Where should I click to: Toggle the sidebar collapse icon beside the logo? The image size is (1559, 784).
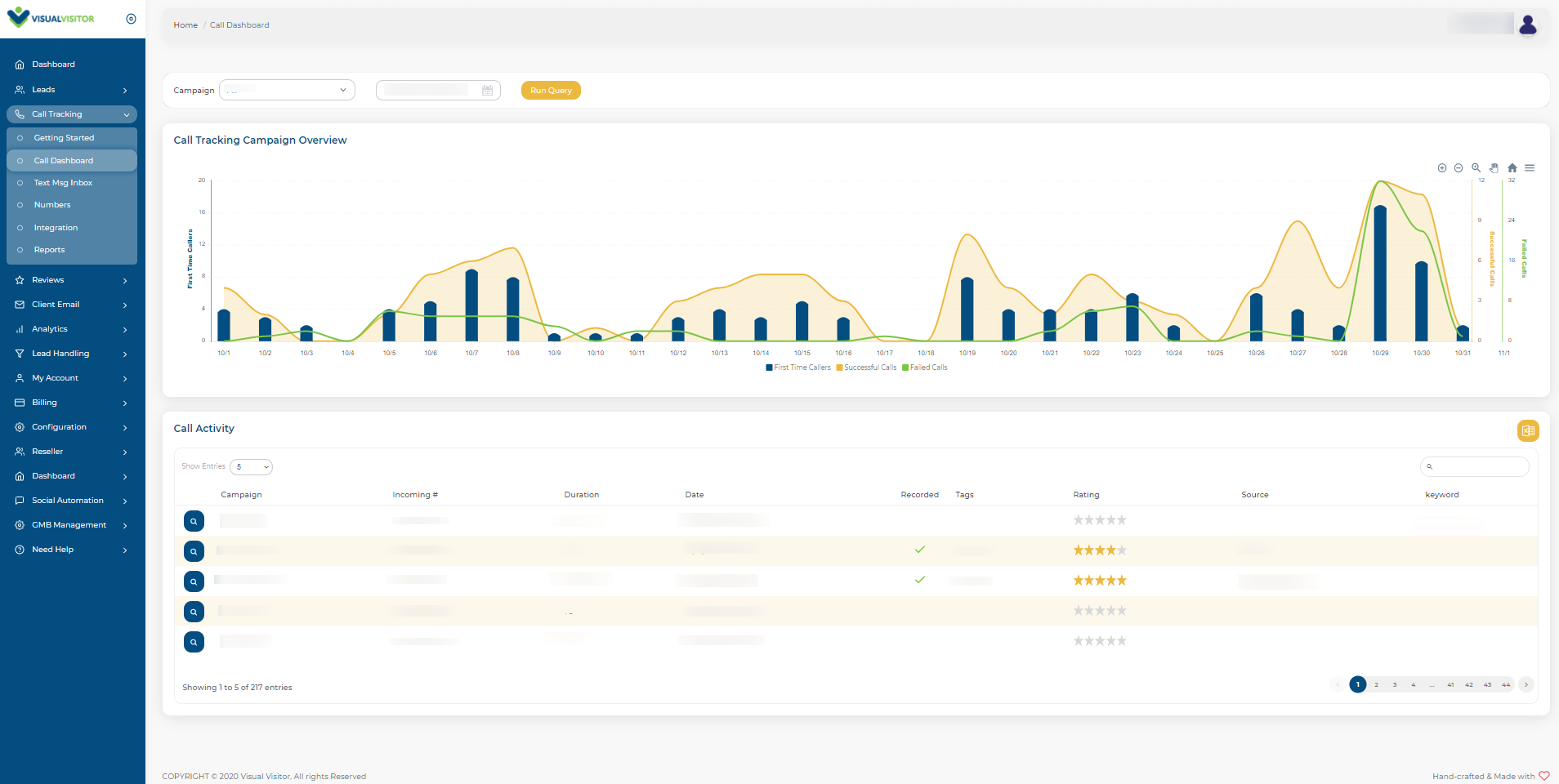131,19
